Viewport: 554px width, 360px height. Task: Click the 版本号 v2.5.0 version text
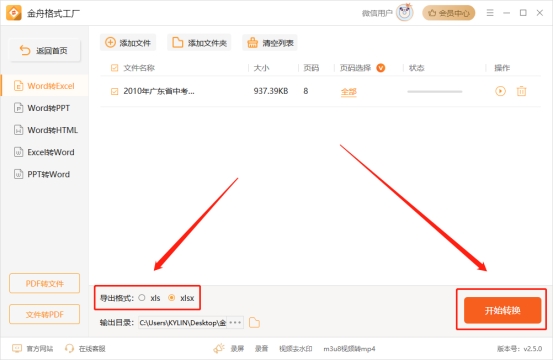pyautogui.click(x=519, y=349)
